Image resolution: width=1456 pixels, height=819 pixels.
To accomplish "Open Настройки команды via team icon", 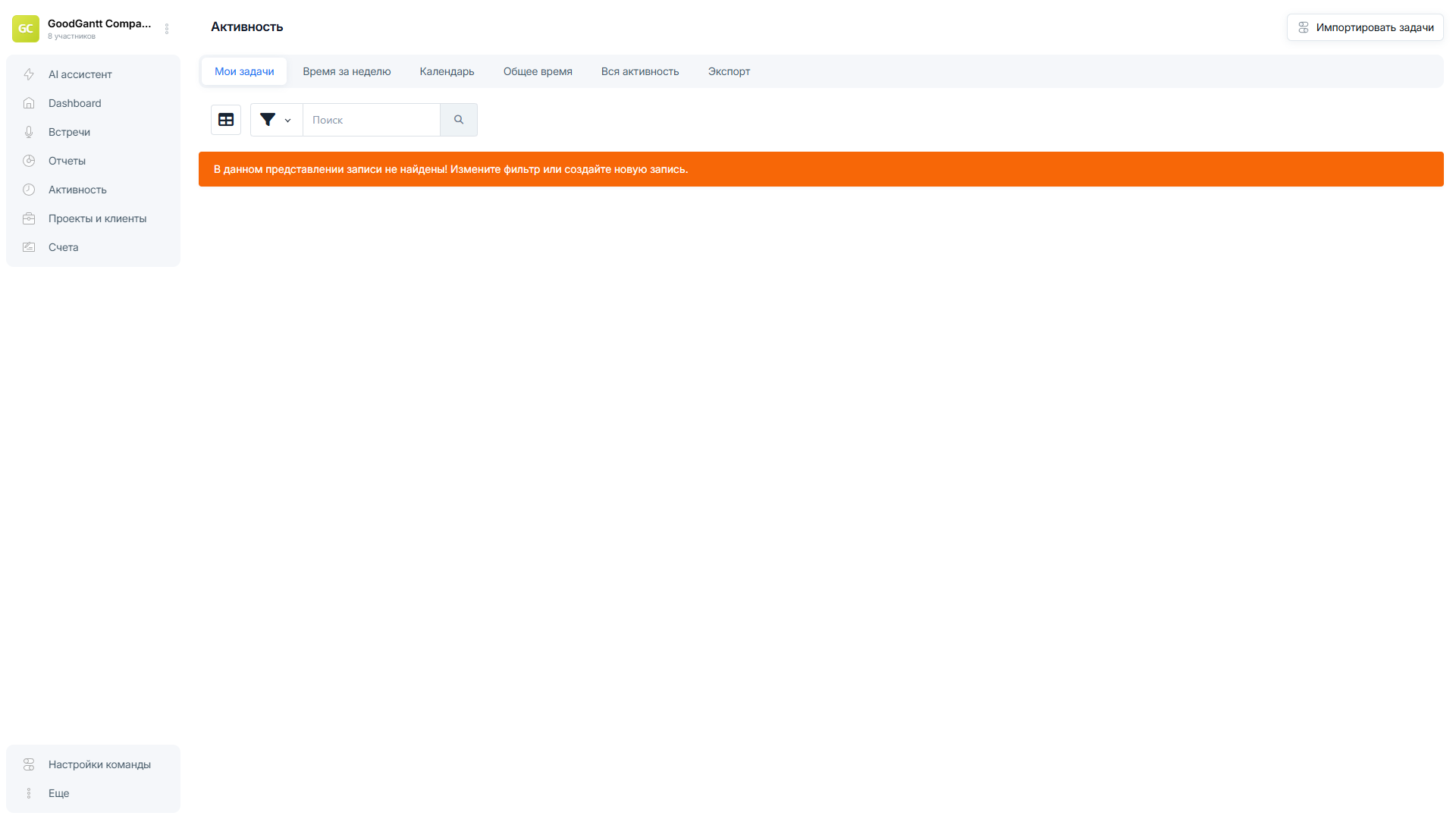I will (29, 764).
